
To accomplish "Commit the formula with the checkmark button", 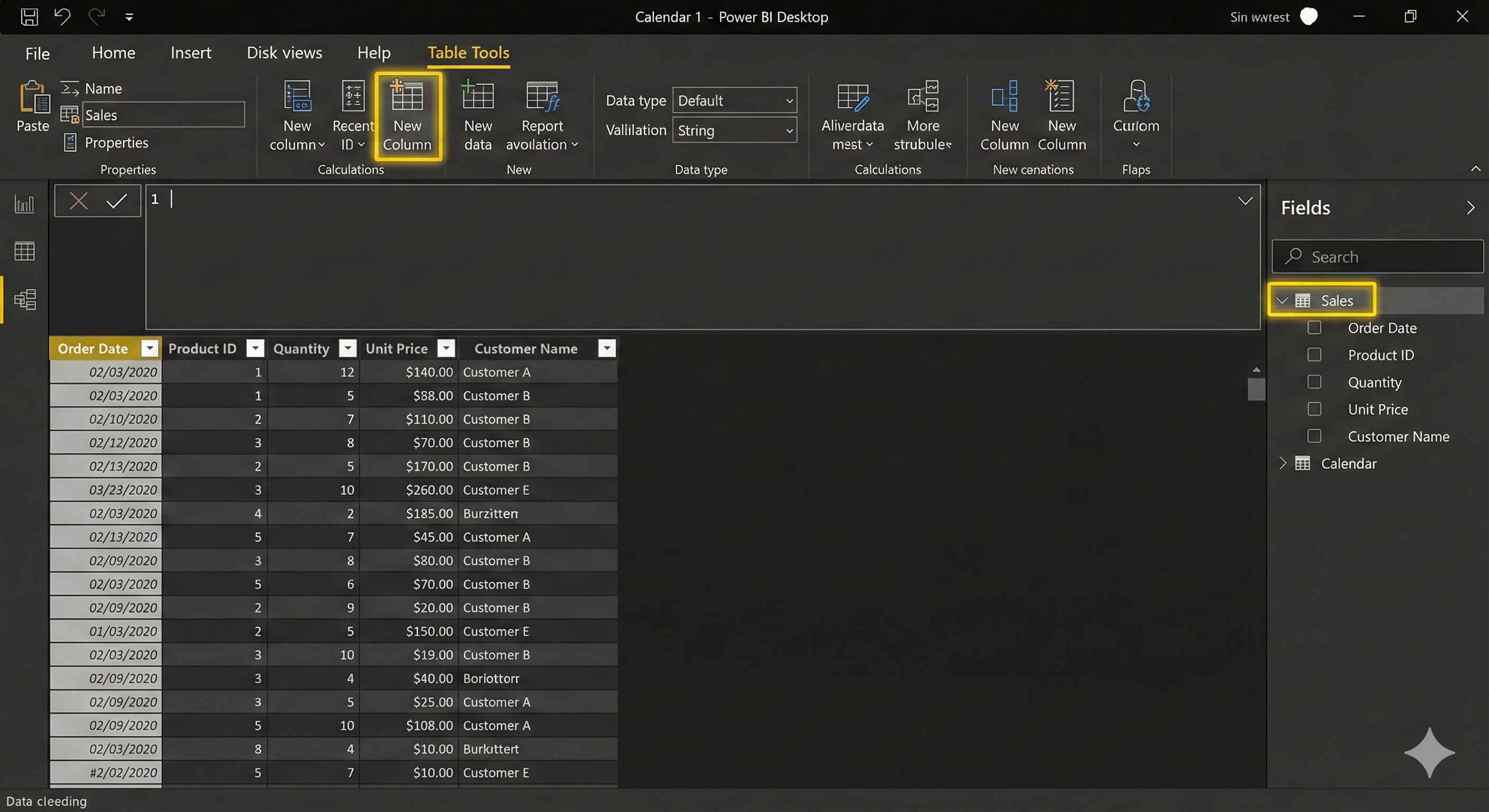I will pyautogui.click(x=116, y=200).
